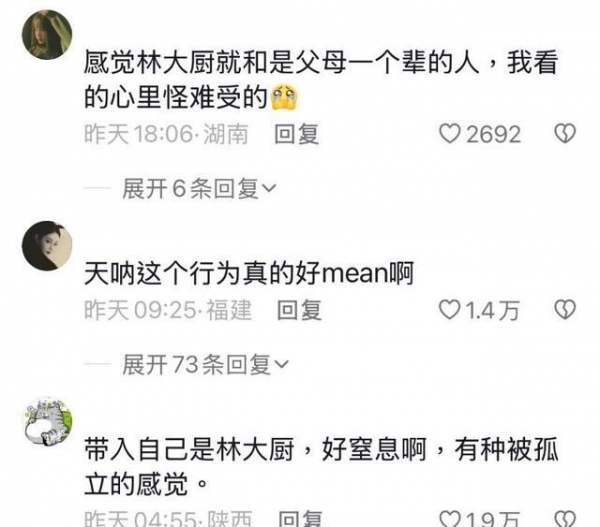This screenshot has width=600, height=527.
Task: Reply to the Fujian 'mean' comment
Action: (x=299, y=310)
